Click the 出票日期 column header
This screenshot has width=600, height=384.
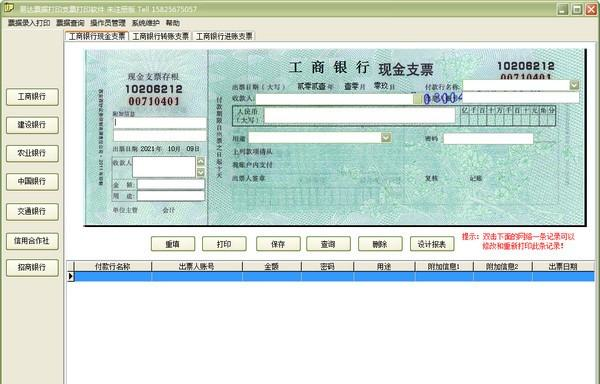click(563, 267)
